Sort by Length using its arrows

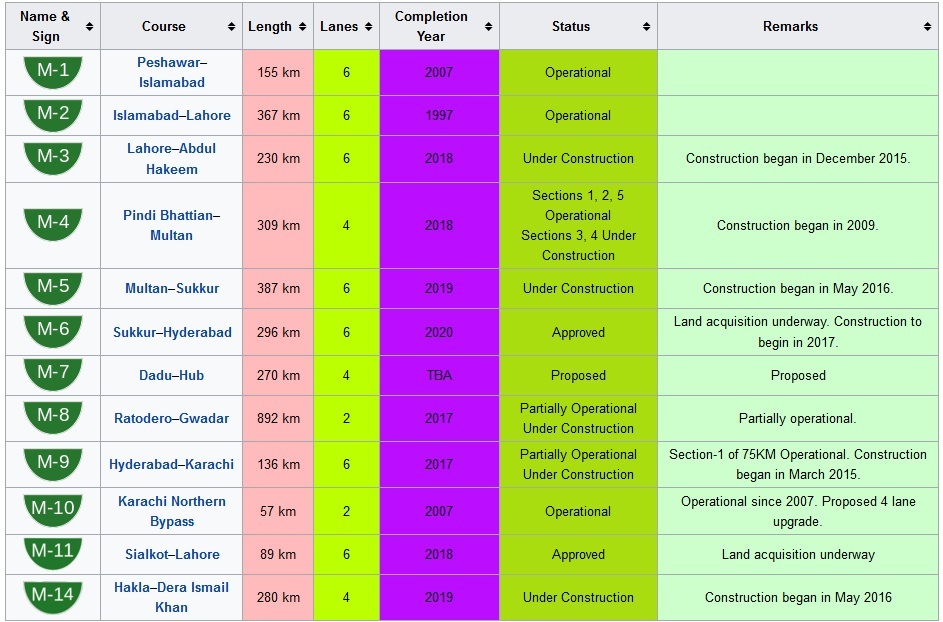tap(303, 26)
